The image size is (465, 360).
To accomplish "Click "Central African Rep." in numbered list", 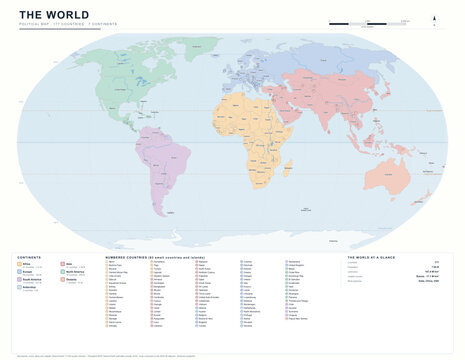I will 118,272.
